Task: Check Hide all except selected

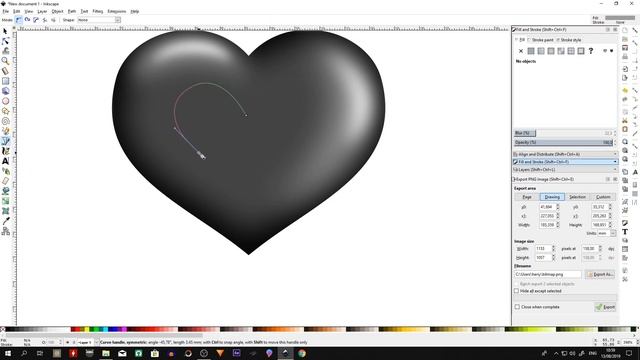Action: pos(516,291)
